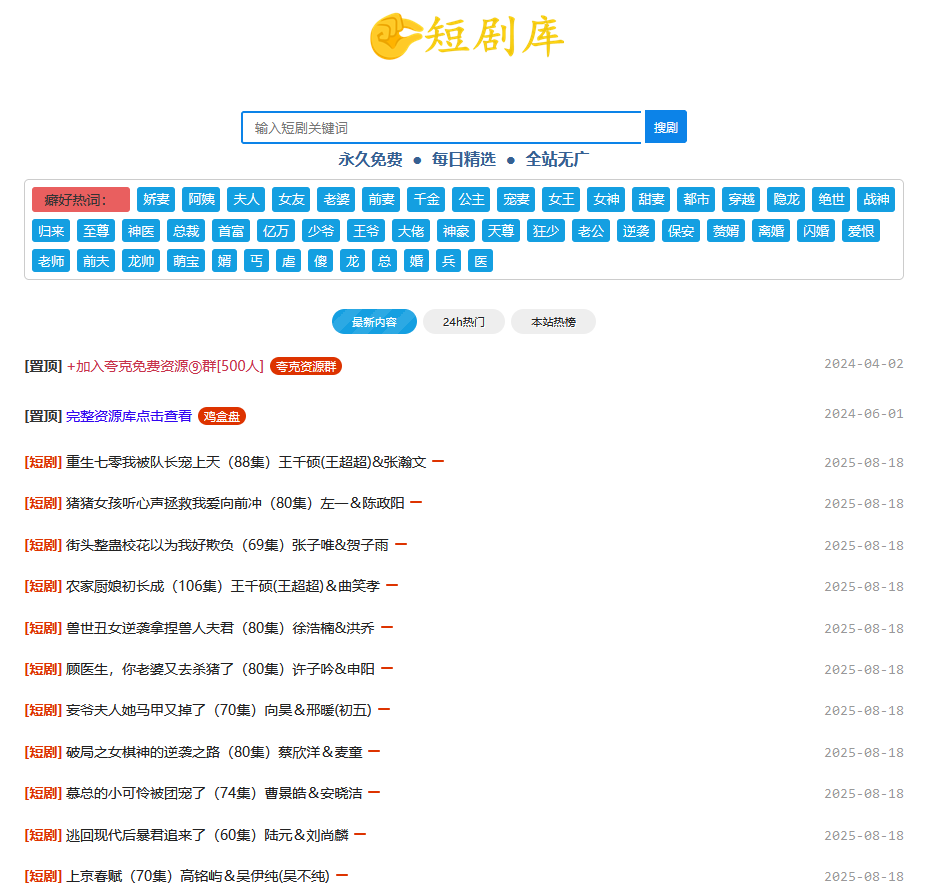Click the 都市 keyword tag
Image resolution: width=940 pixels, height=894 pixels.
pyautogui.click(x=696, y=200)
